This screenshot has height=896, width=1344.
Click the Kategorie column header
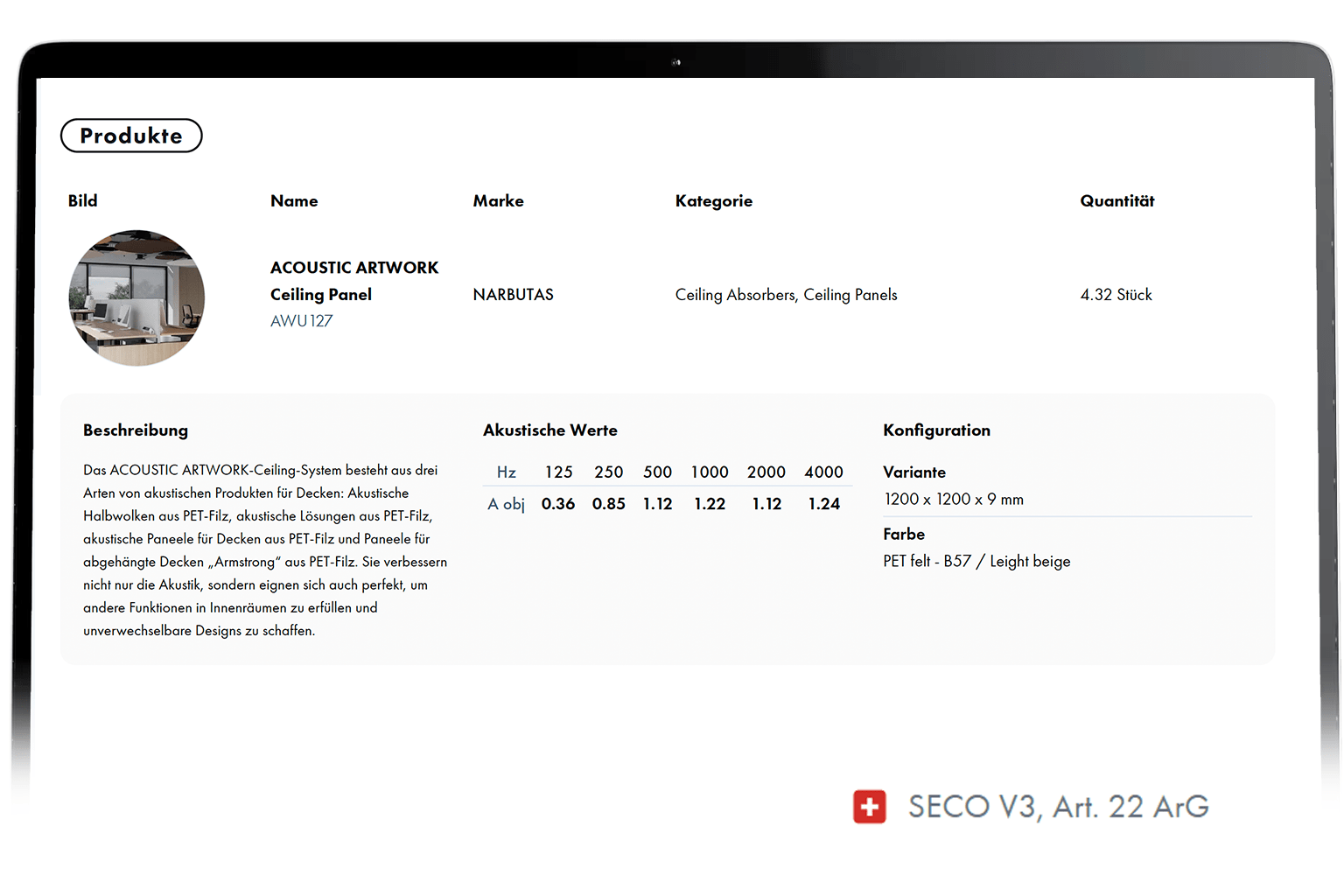tap(713, 201)
